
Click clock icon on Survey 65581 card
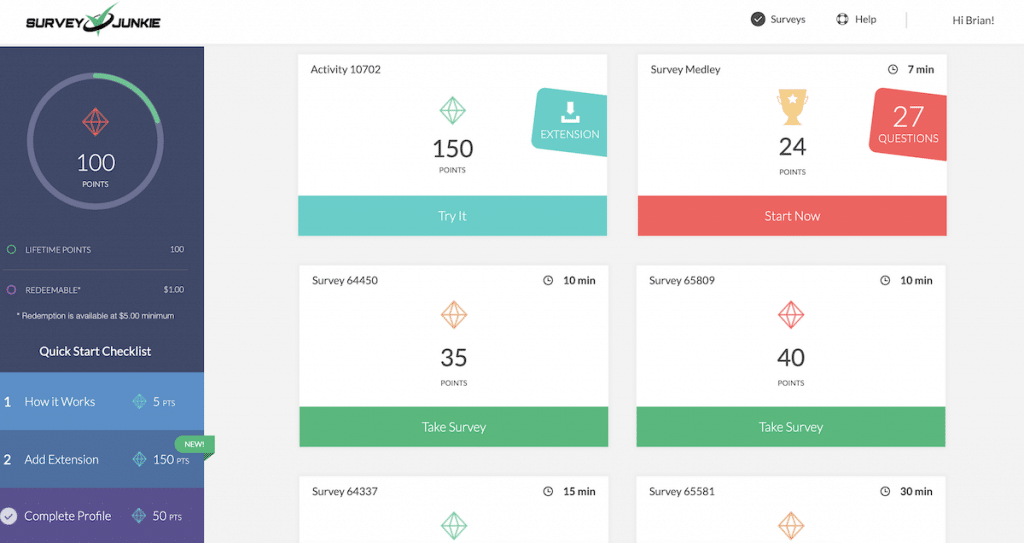coord(885,491)
